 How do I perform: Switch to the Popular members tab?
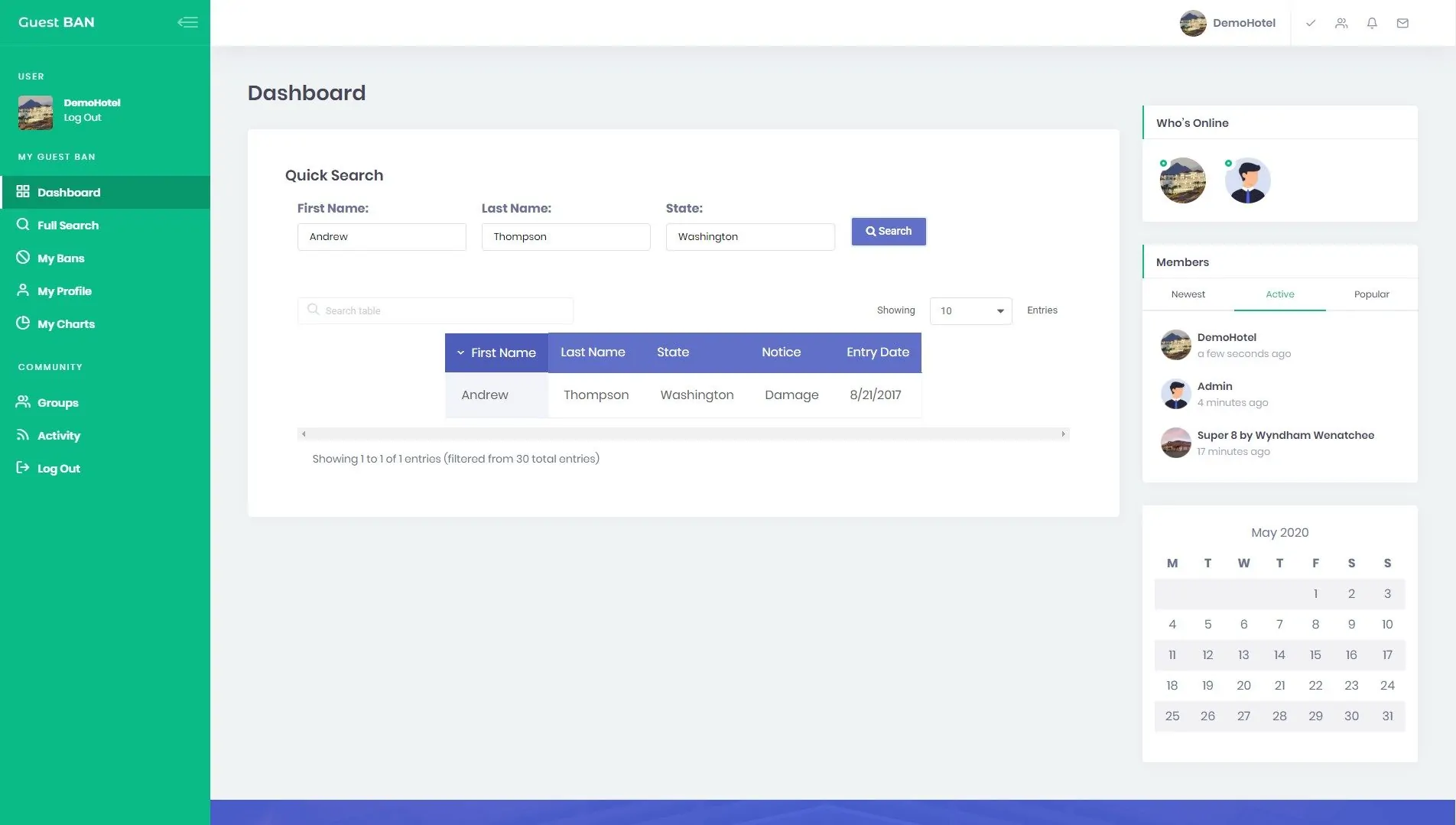pos(1370,294)
